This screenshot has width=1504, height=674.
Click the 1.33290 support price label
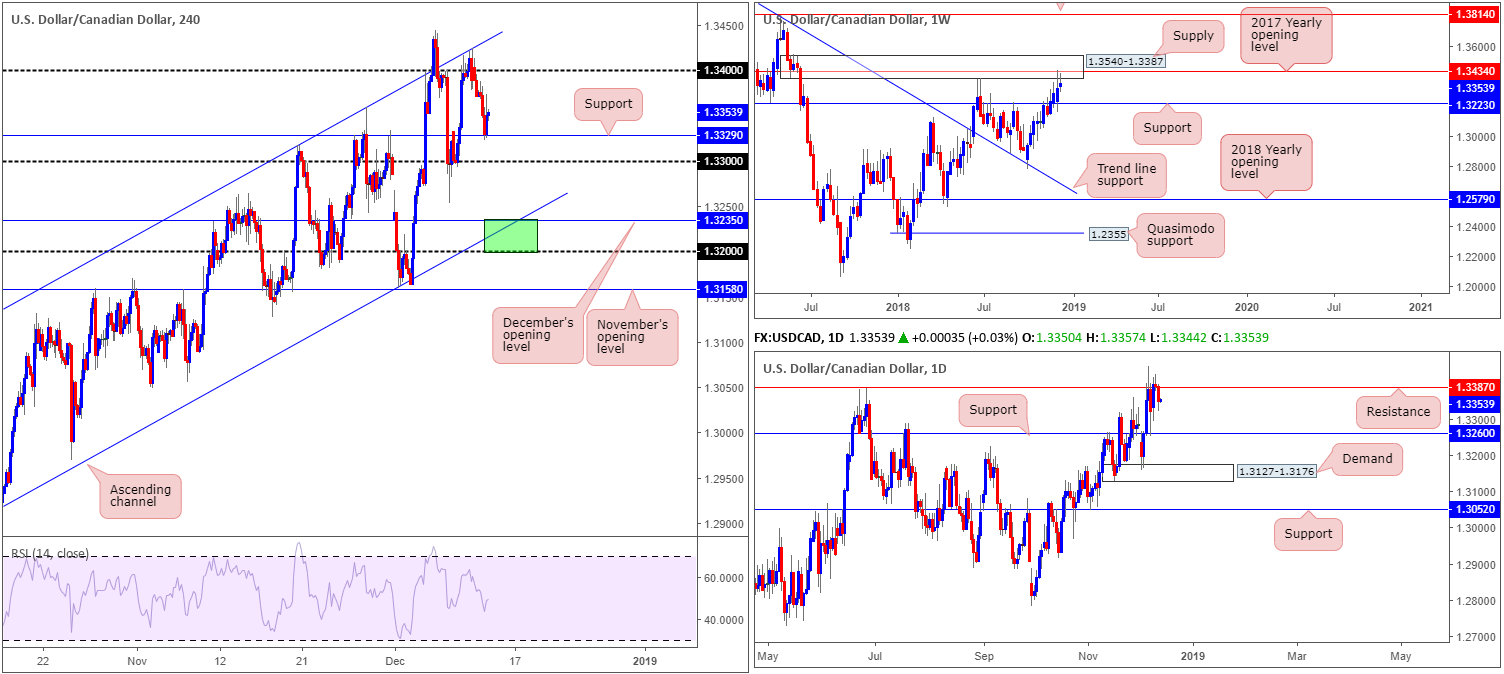tap(722, 135)
